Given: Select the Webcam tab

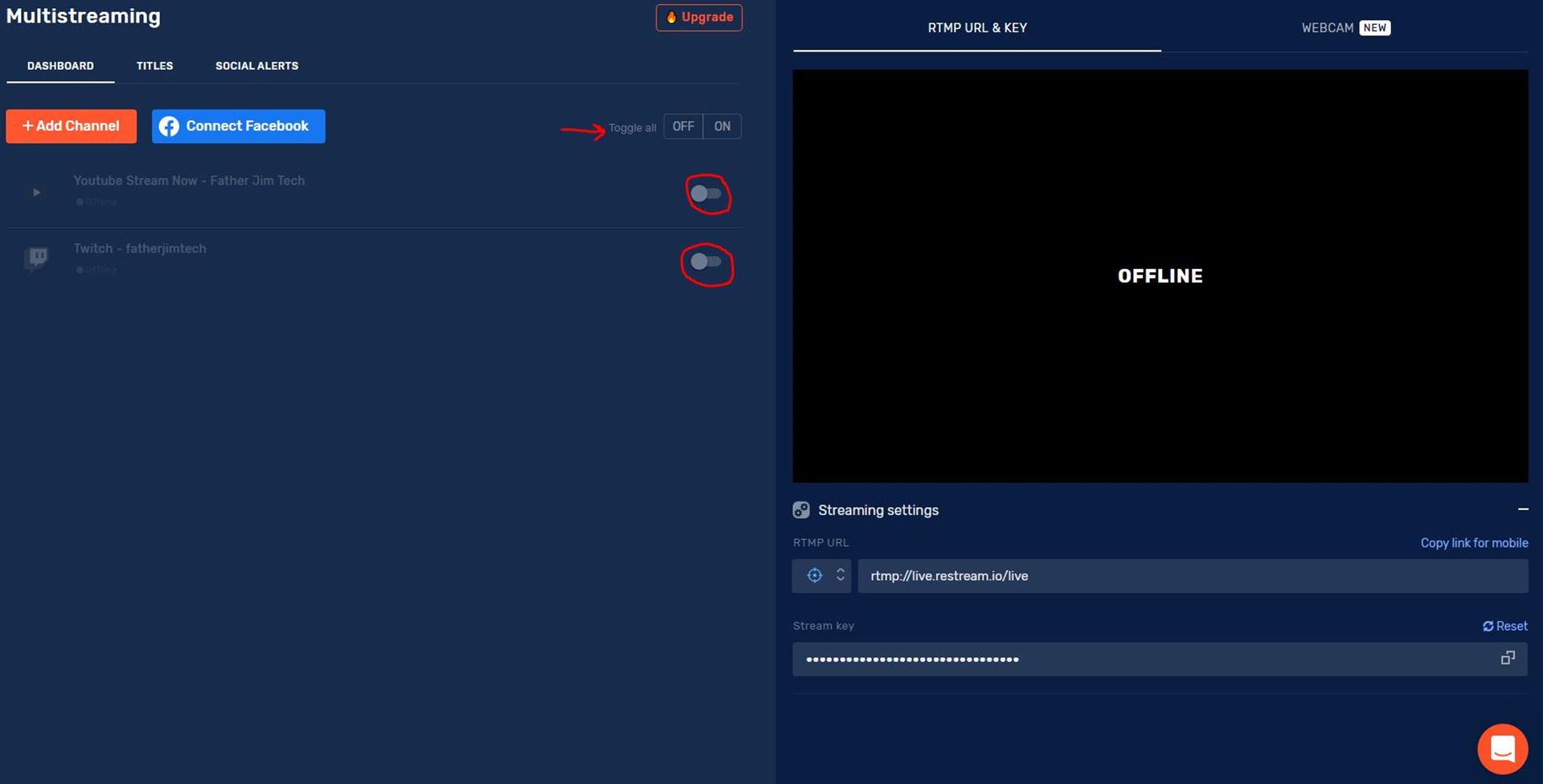Looking at the screenshot, I should pos(1345,28).
